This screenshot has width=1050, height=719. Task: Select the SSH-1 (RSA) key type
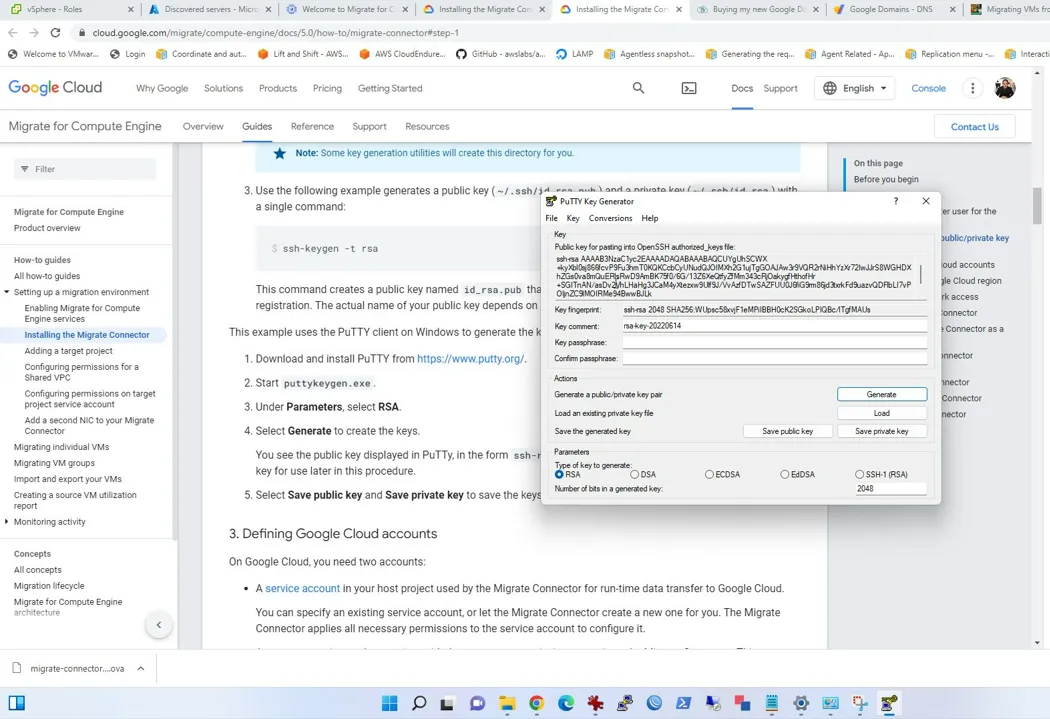[x=859, y=474]
